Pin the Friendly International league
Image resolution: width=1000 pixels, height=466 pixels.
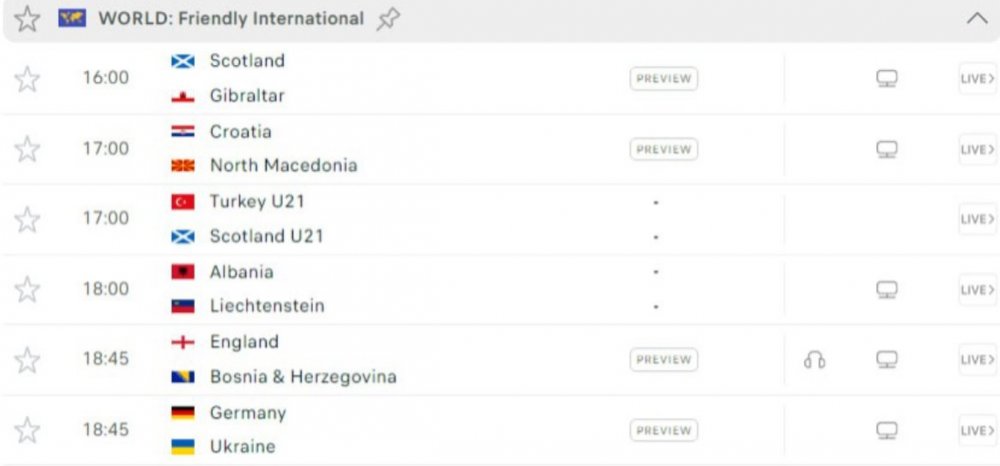click(x=387, y=19)
